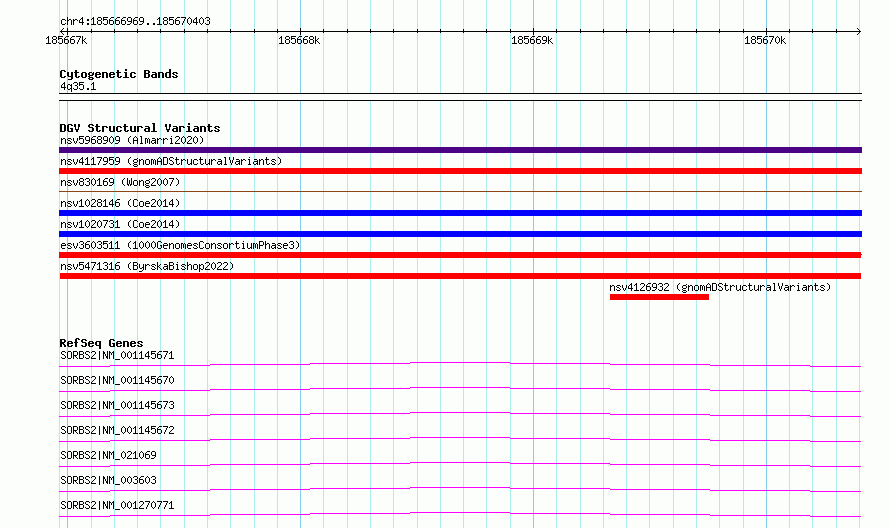Click the 185670k ruler tick label
Image resolution: width=890 pixels, height=528 pixels.
click(x=765, y=41)
